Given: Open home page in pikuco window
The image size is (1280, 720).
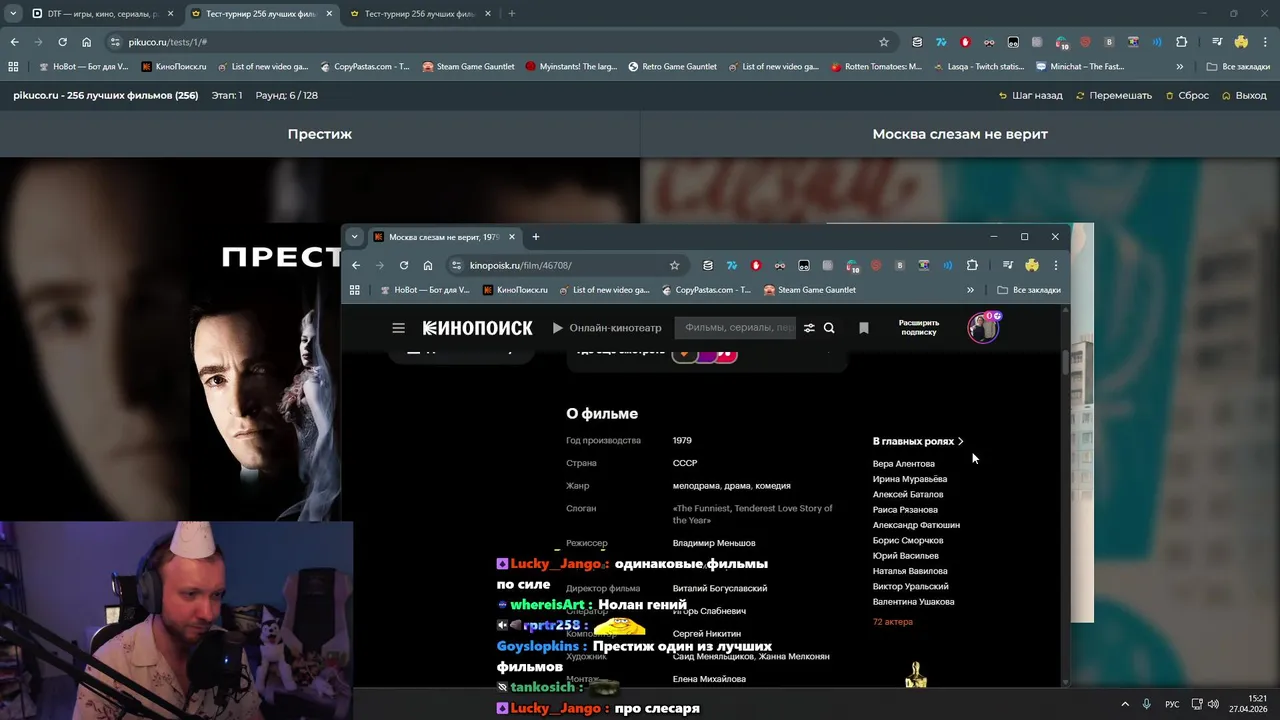Looking at the screenshot, I should click(86, 42).
